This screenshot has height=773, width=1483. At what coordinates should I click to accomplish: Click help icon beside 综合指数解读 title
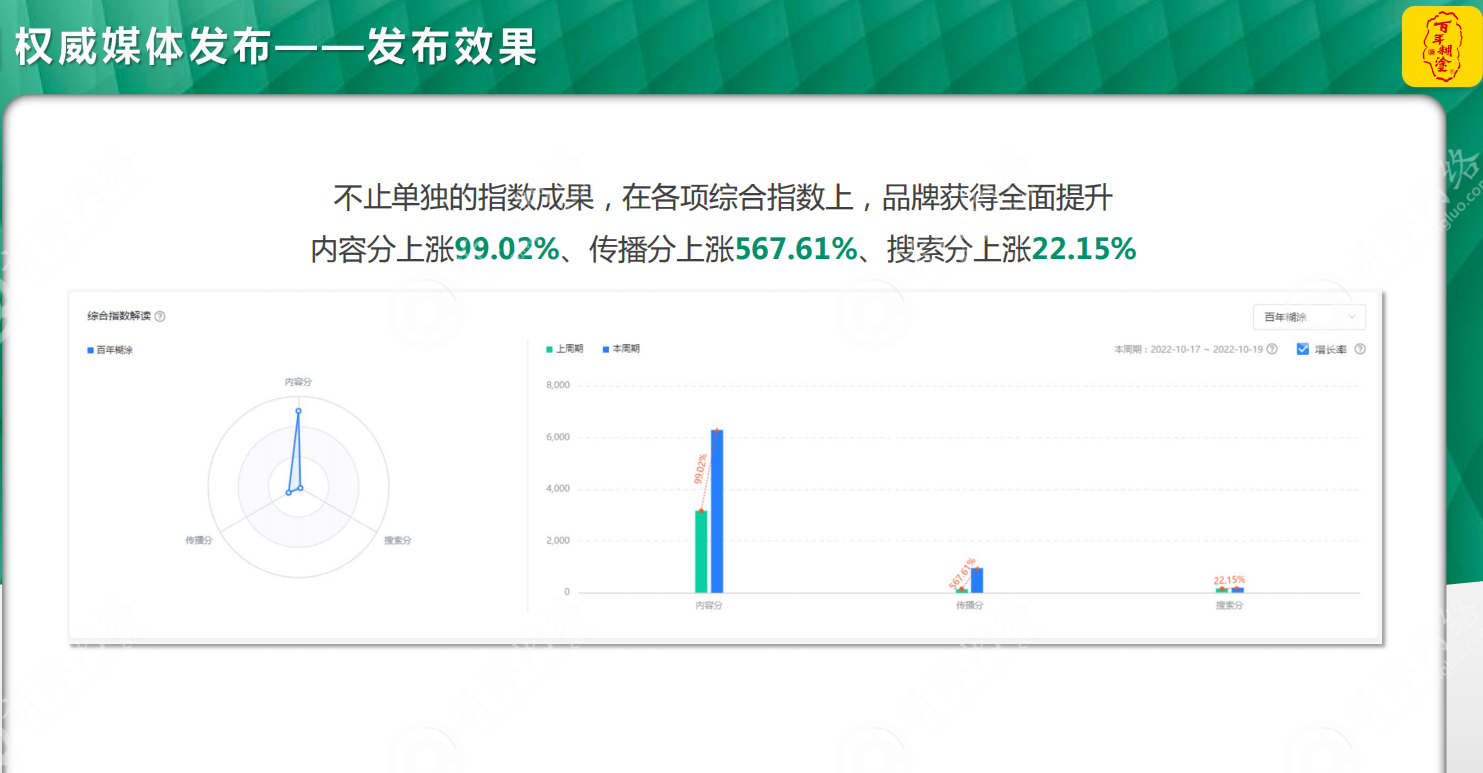[x=160, y=317]
